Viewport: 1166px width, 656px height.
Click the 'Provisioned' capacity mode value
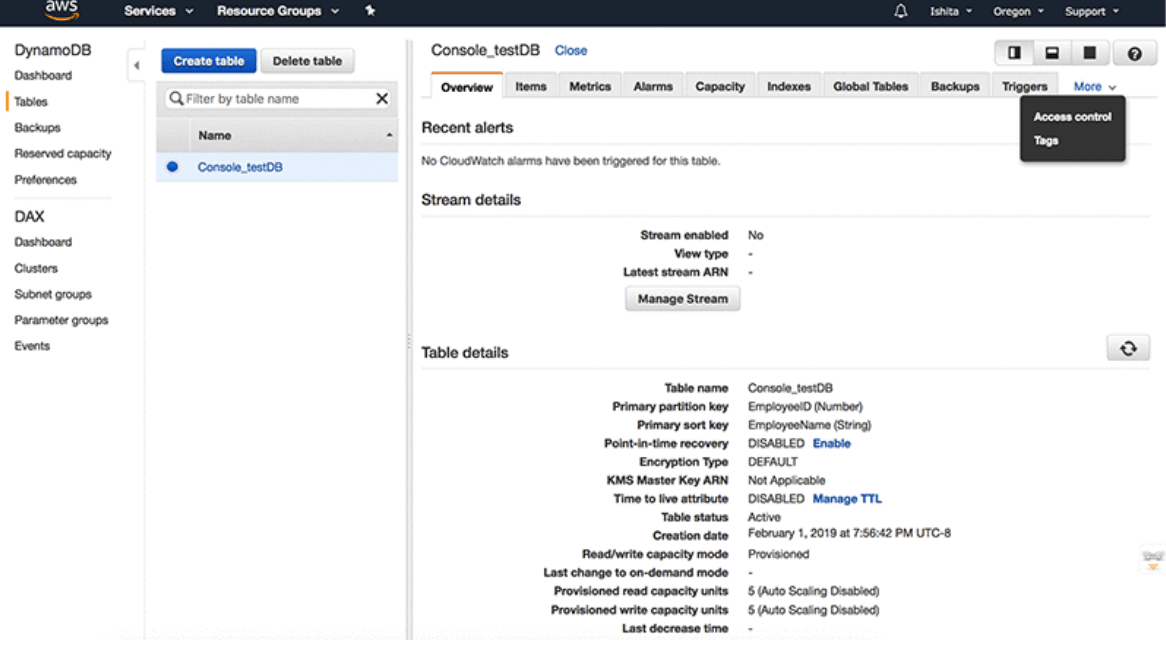(778, 554)
